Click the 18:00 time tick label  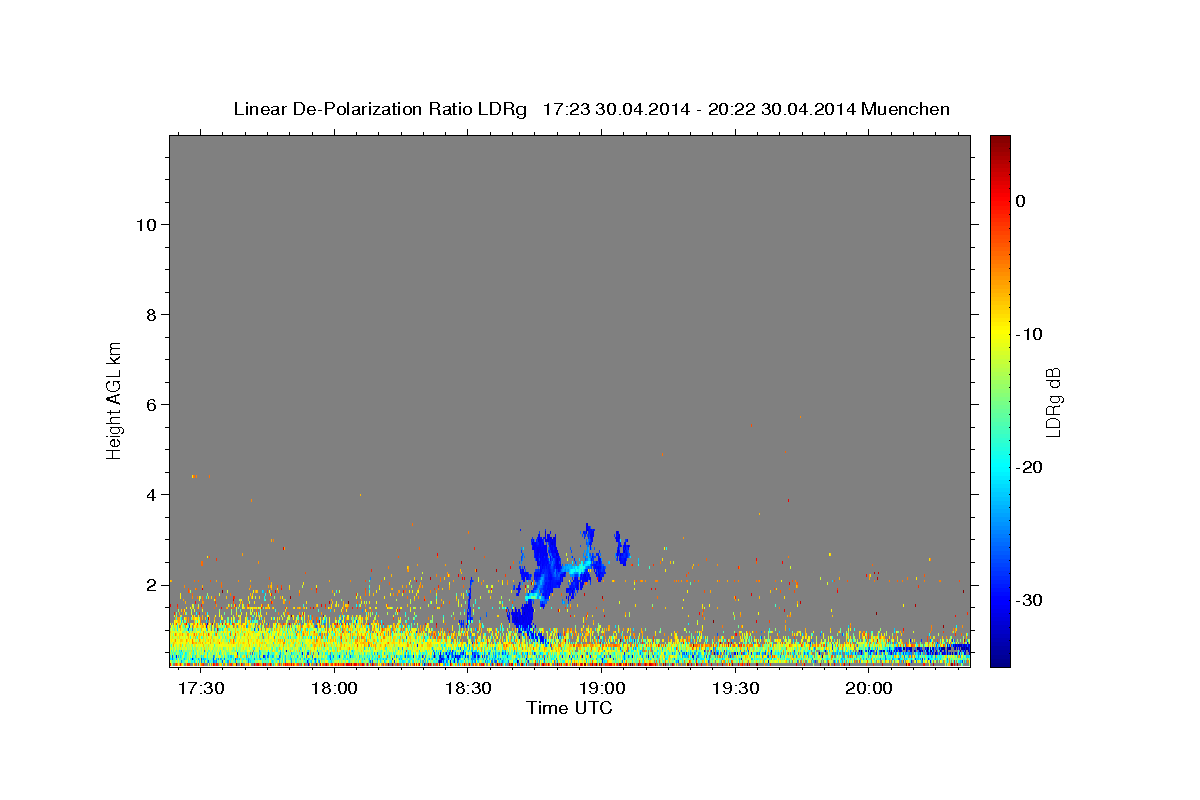pyautogui.click(x=334, y=689)
